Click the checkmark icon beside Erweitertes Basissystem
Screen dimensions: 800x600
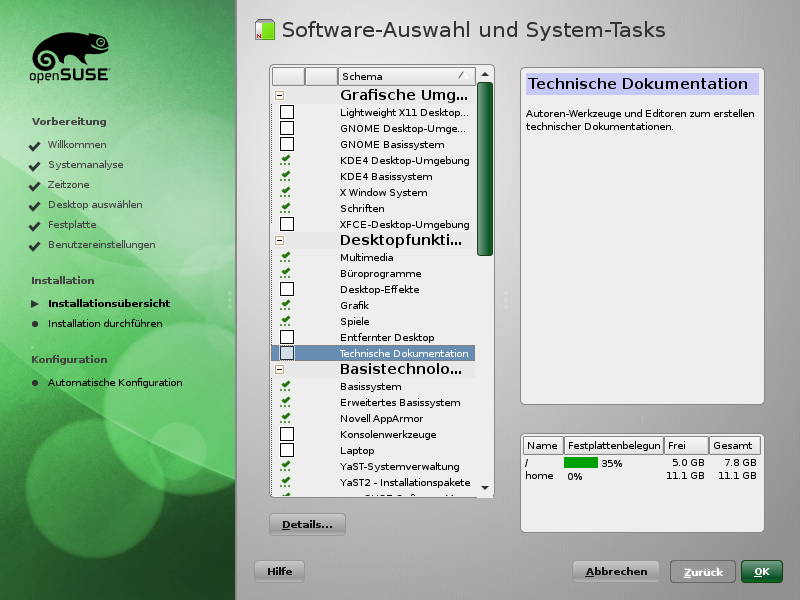[x=286, y=402]
